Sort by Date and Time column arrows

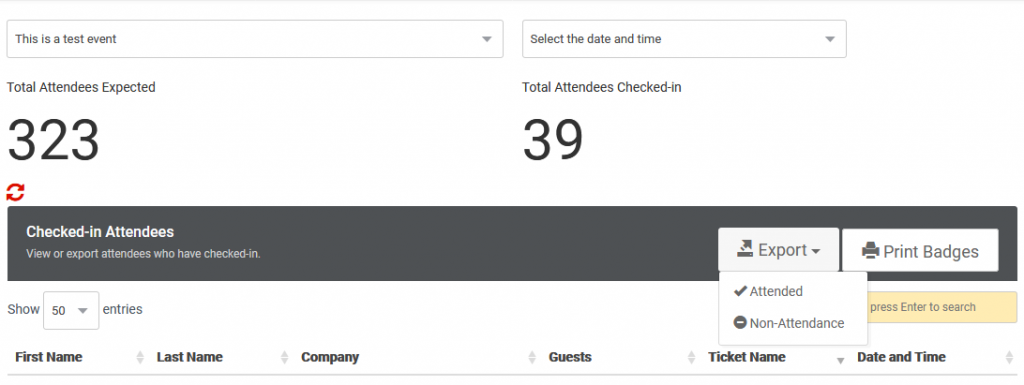[1010, 357]
